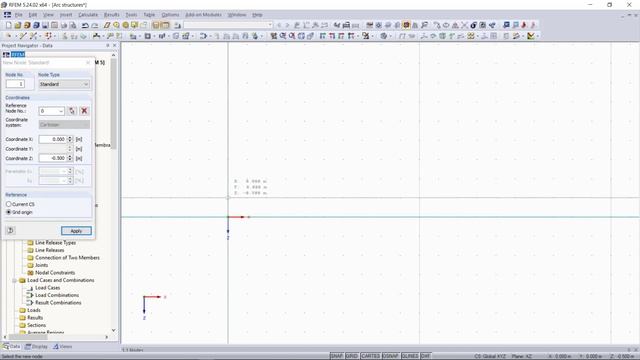Select the New Line tool with pencil icon

coord(23,36)
